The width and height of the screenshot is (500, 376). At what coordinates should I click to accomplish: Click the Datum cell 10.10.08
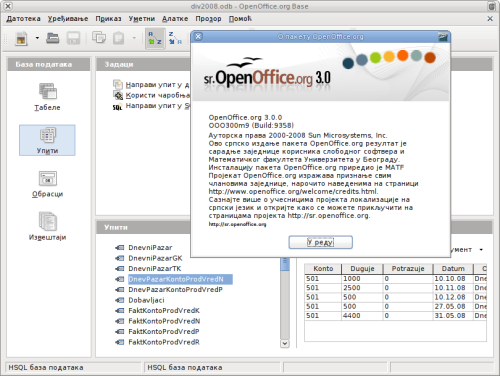tap(453, 279)
